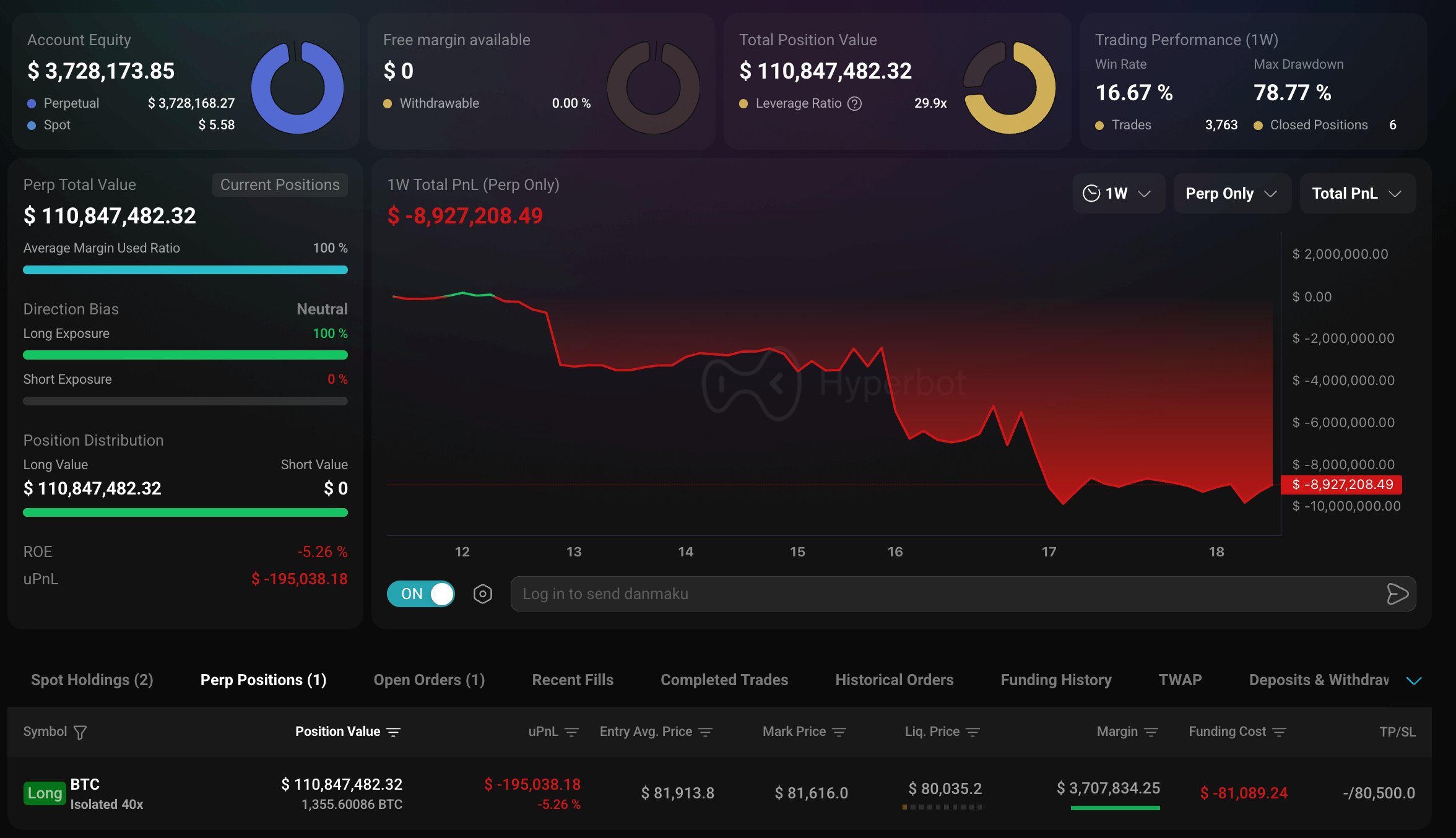Open the danmaku settings hexagon icon
Screen dimensions: 1456x838
tap(483, 594)
